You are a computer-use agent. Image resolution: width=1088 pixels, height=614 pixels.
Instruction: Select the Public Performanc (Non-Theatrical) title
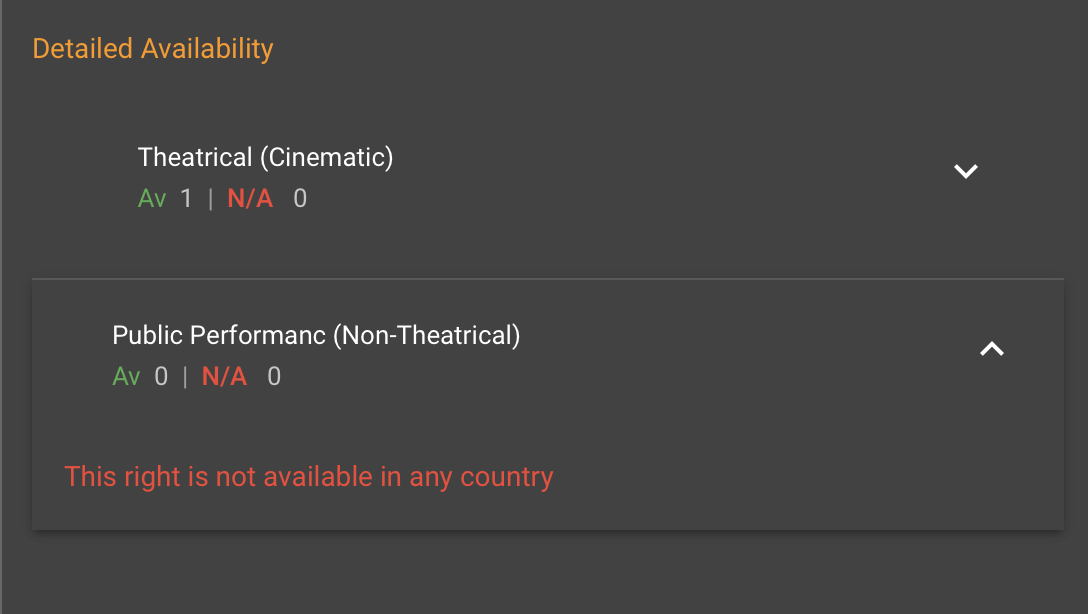coord(316,336)
